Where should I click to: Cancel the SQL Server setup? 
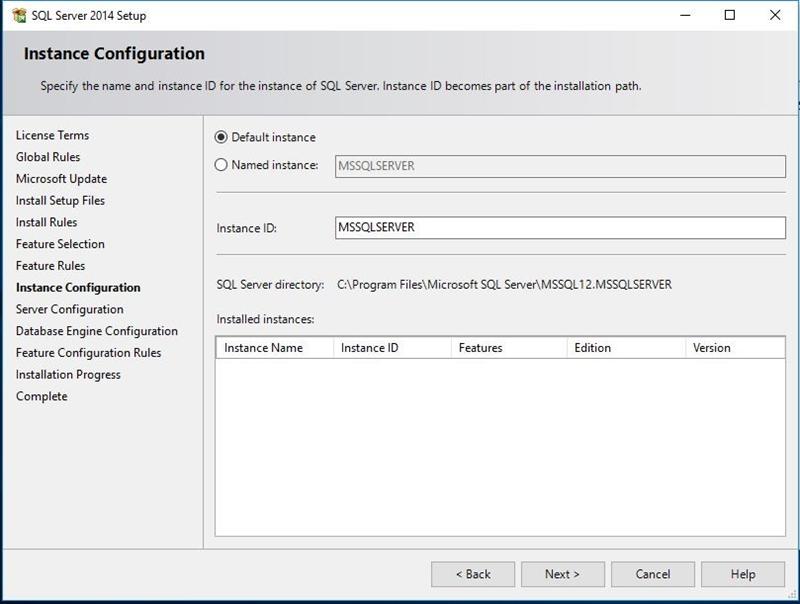pos(653,574)
